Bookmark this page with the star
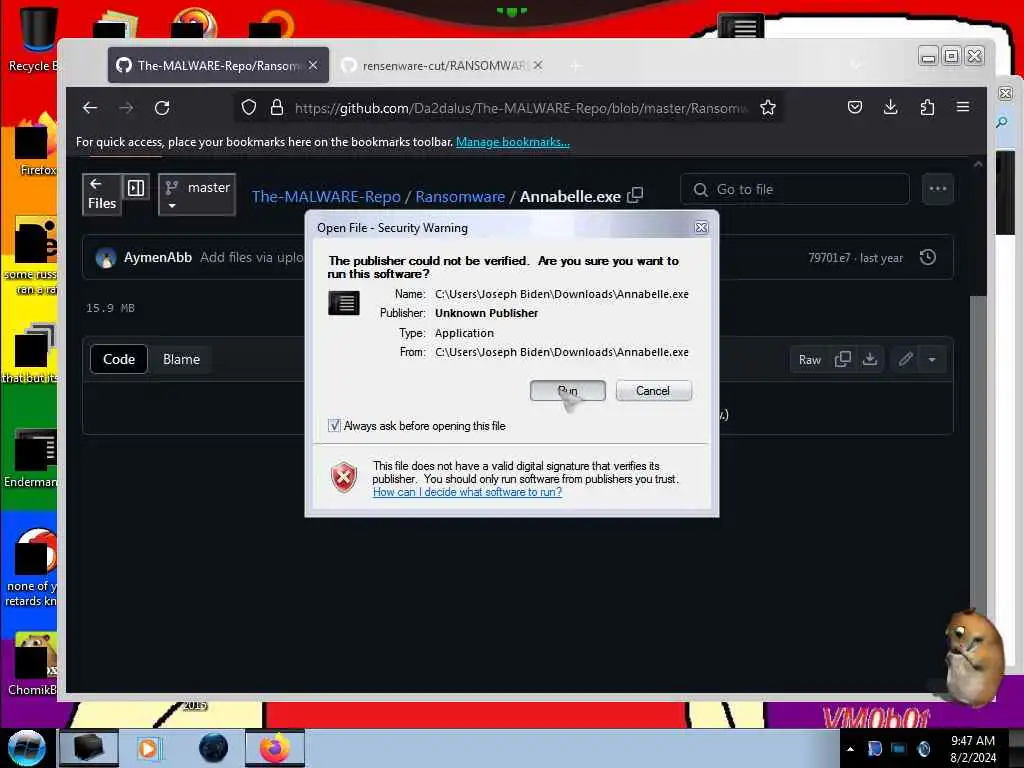Screen dimensions: 1024x768 pyautogui.click(x=768, y=108)
